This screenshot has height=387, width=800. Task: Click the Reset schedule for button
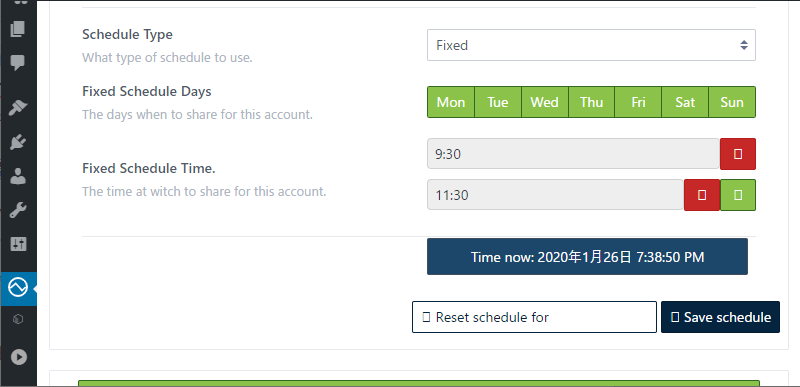coord(534,317)
